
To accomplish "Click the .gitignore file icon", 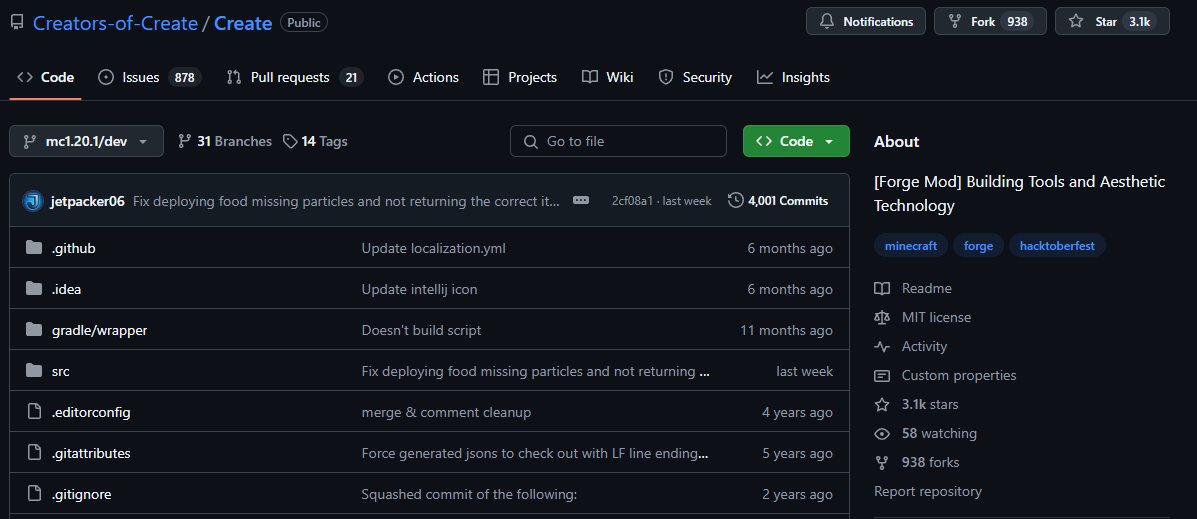I will point(34,494).
